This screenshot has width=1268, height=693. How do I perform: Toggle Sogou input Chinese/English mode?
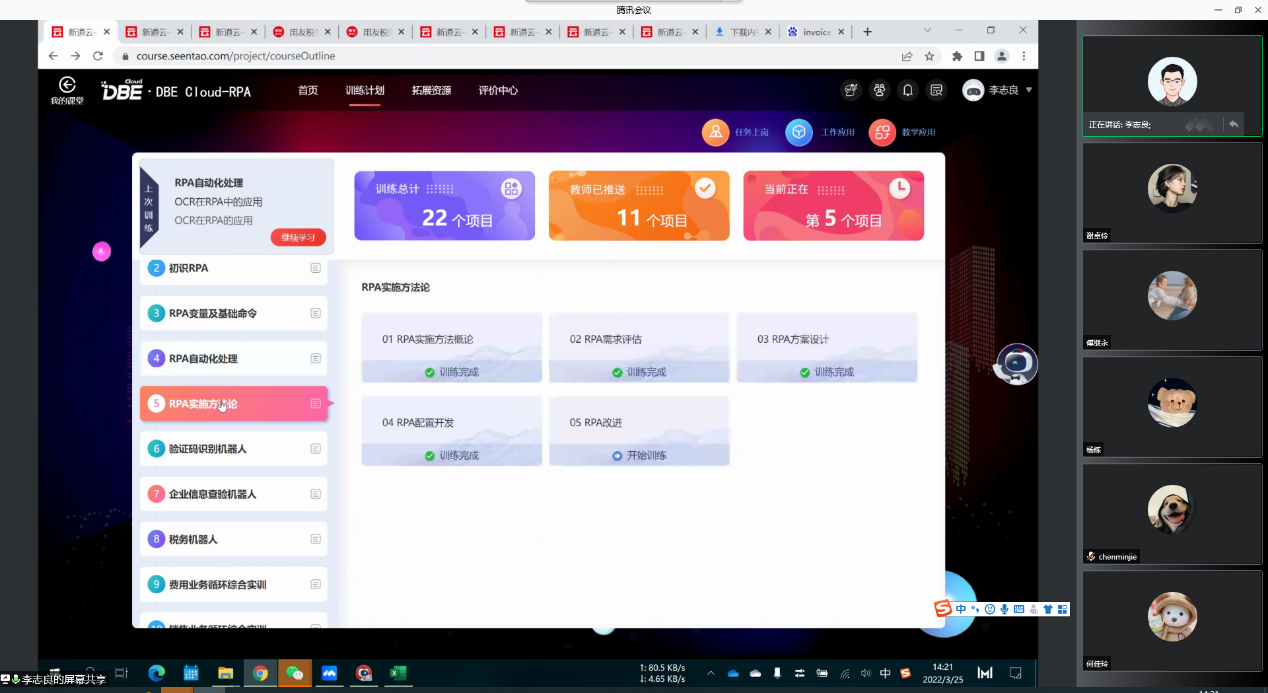point(960,609)
